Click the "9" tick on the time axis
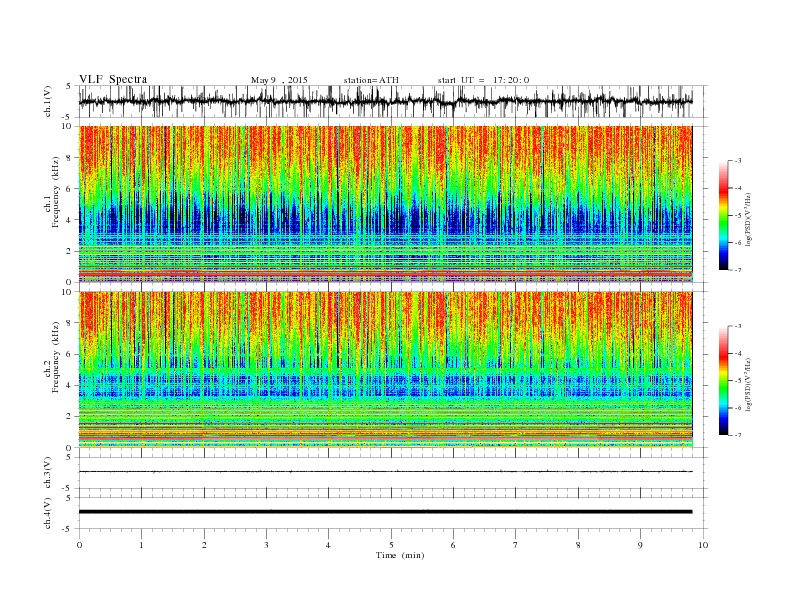792x612 pixels. (640, 545)
